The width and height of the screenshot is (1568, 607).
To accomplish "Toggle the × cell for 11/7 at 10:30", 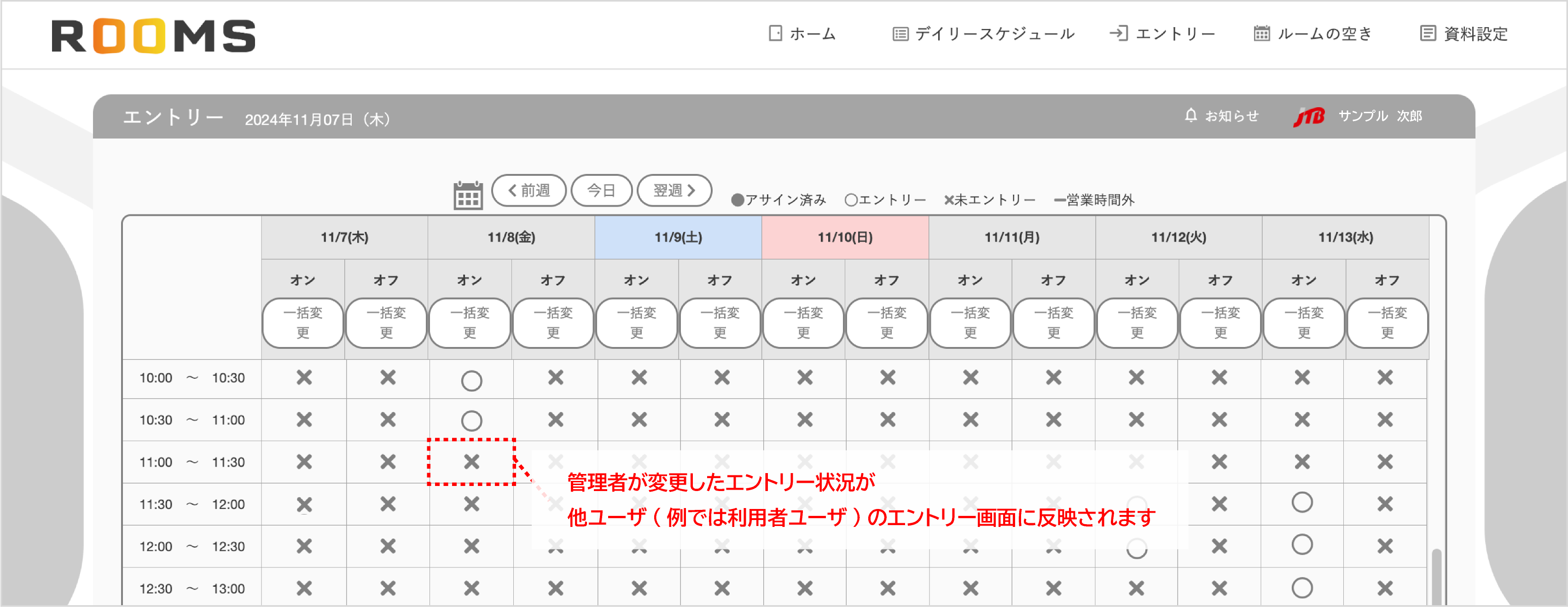I will click(304, 420).
